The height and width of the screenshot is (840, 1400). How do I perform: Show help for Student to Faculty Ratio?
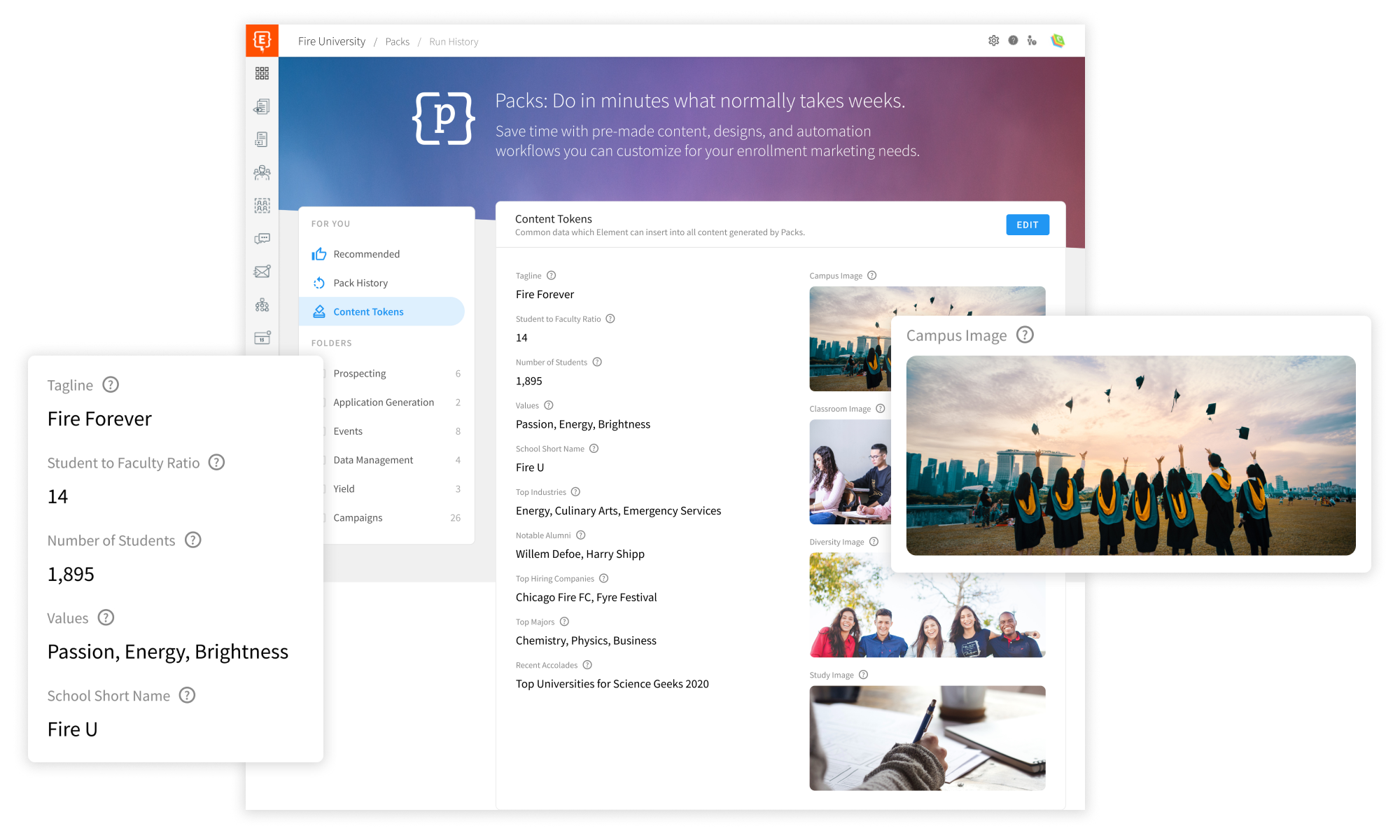[610, 318]
